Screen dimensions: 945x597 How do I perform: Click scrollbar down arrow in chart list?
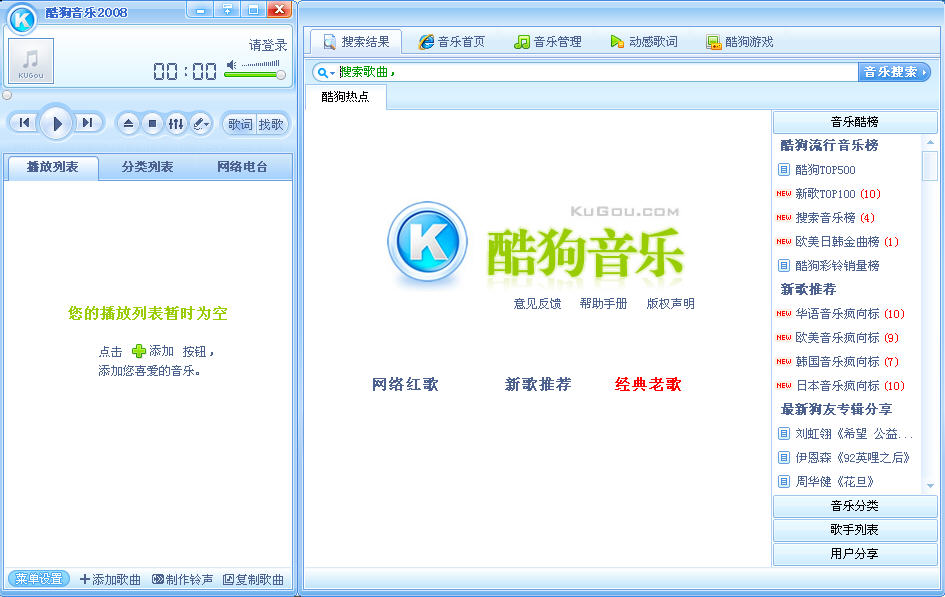pos(930,486)
